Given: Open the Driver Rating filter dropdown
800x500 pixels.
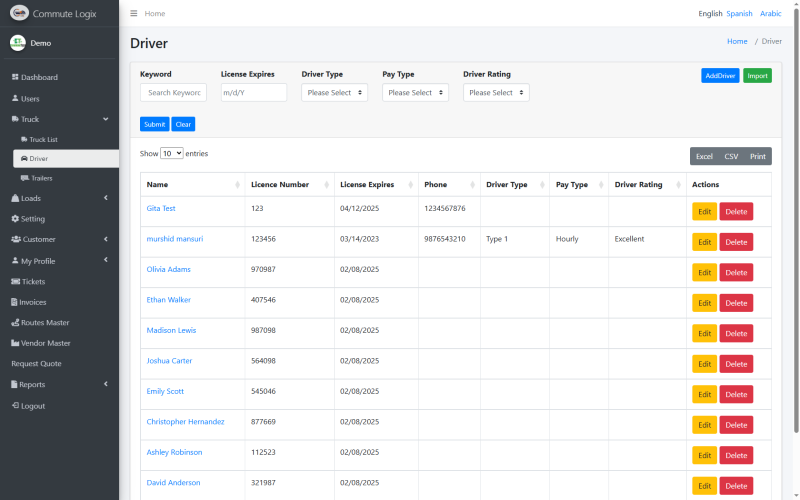Looking at the screenshot, I should click(x=496, y=92).
